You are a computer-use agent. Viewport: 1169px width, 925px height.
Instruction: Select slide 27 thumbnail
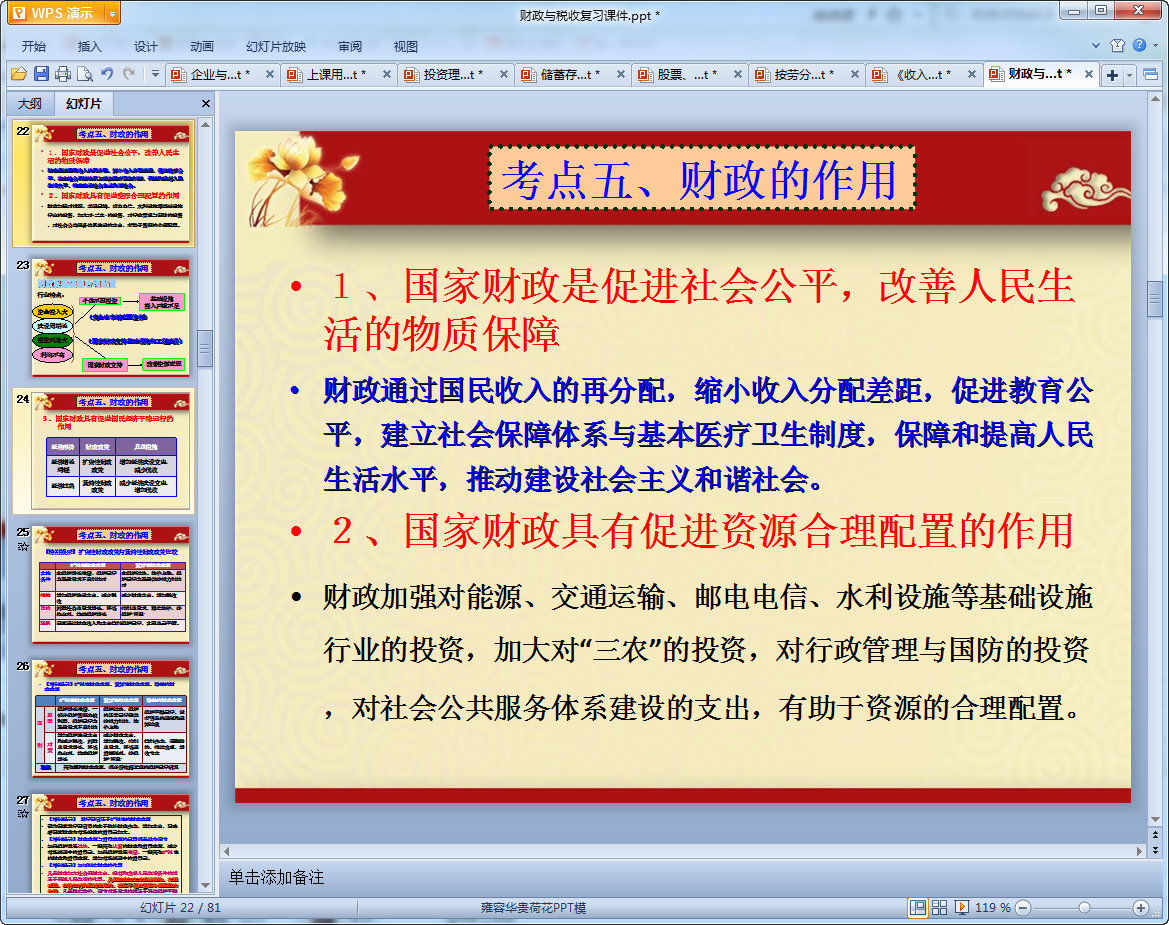tap(111, 843)
